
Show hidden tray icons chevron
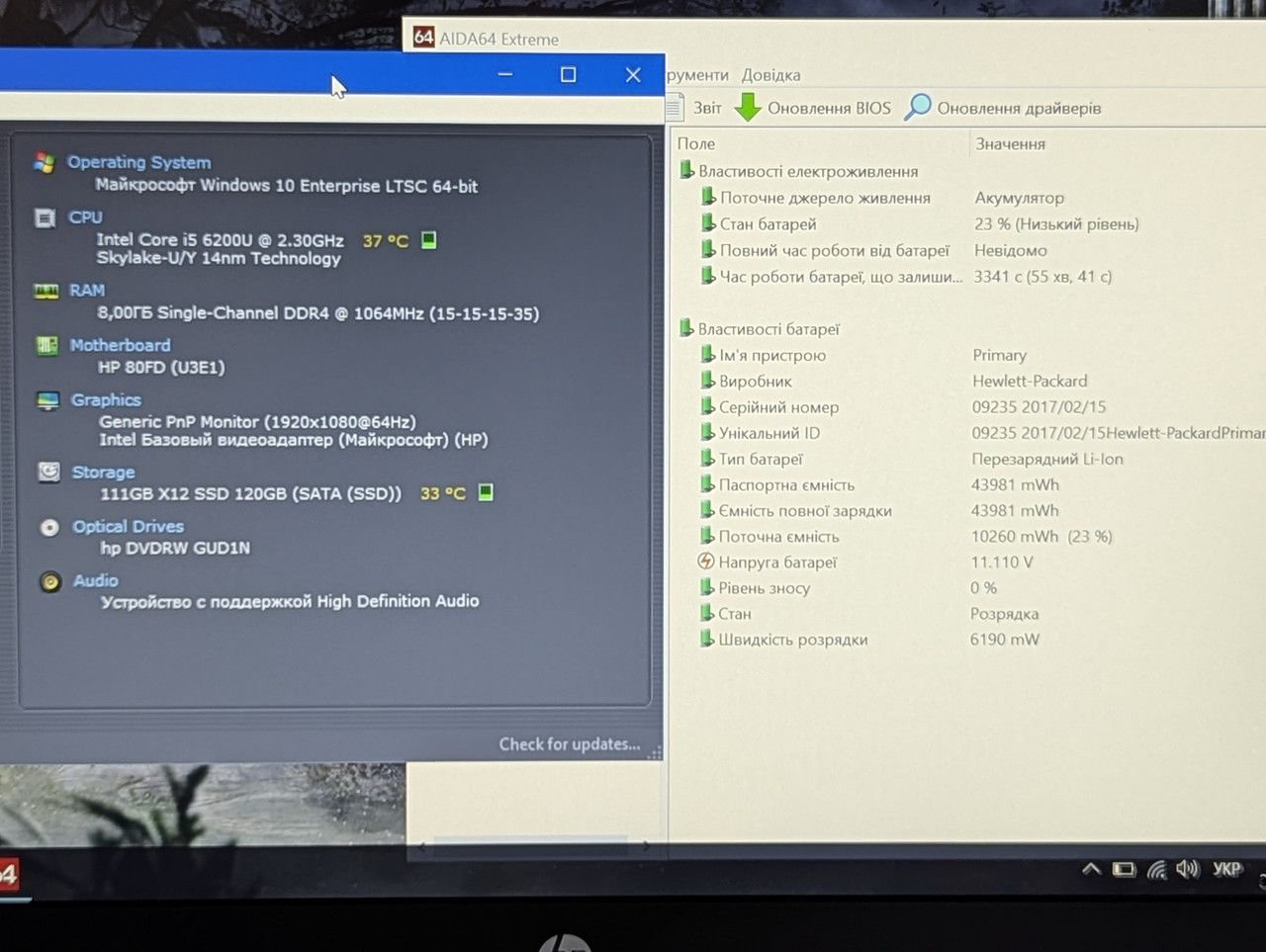click(1091, 869)
